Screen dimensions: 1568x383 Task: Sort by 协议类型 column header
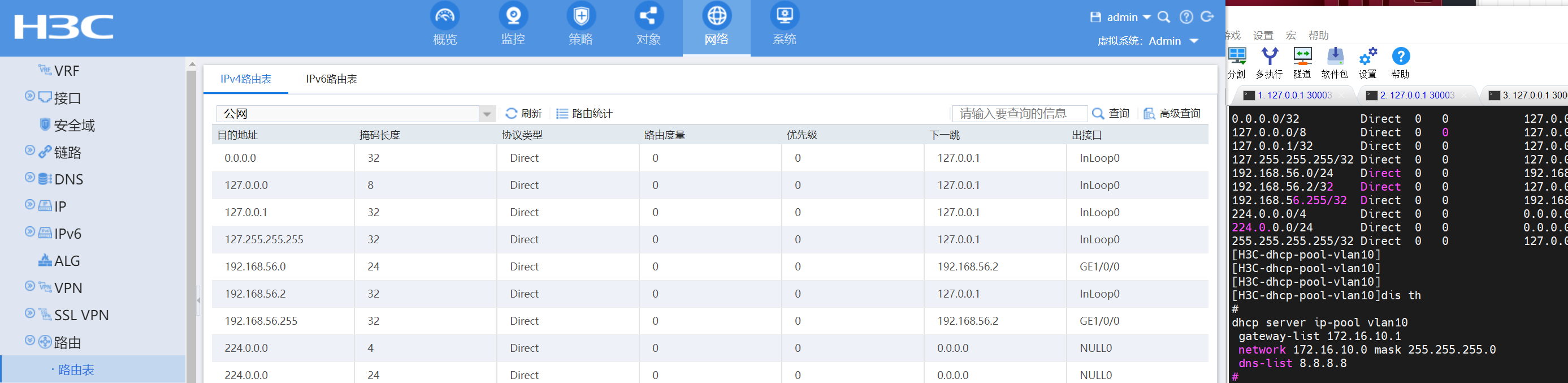(522, 135)
